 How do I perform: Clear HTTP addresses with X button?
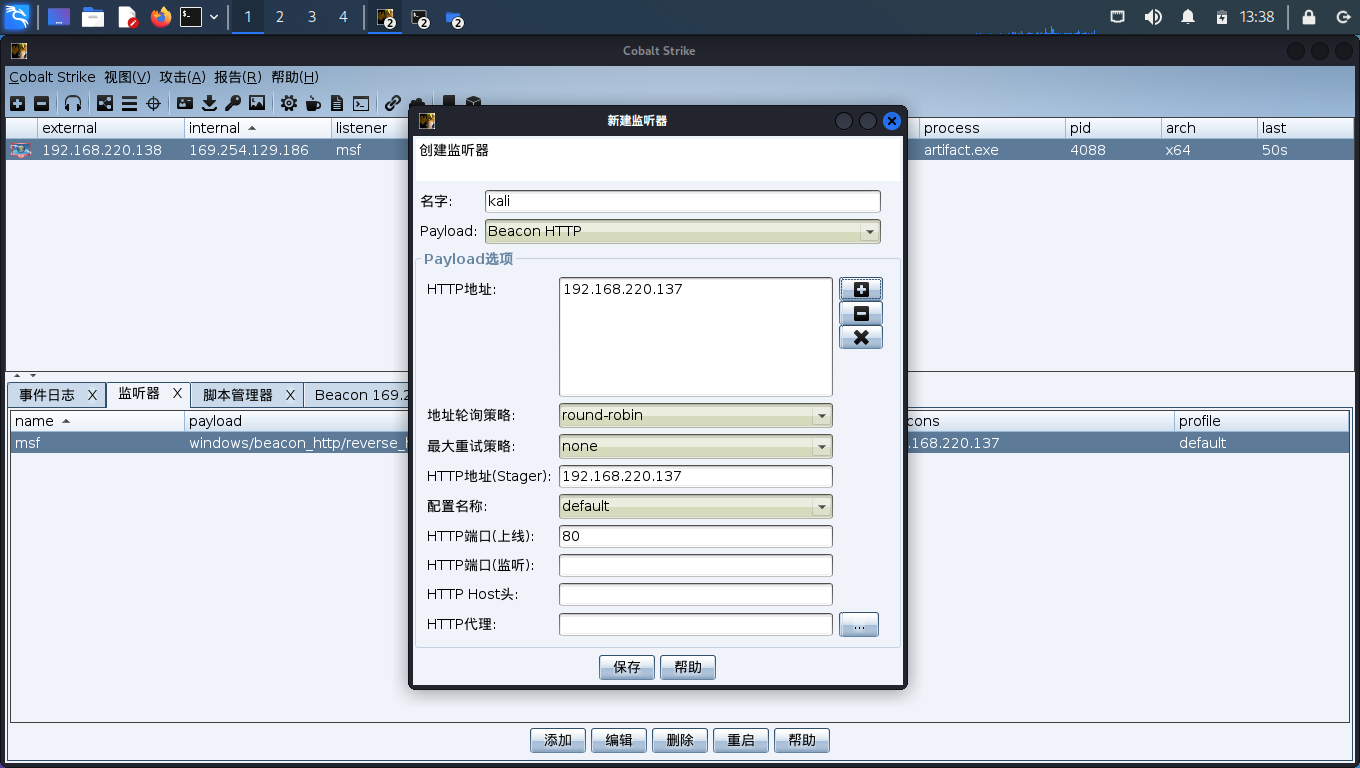point(861,337)
